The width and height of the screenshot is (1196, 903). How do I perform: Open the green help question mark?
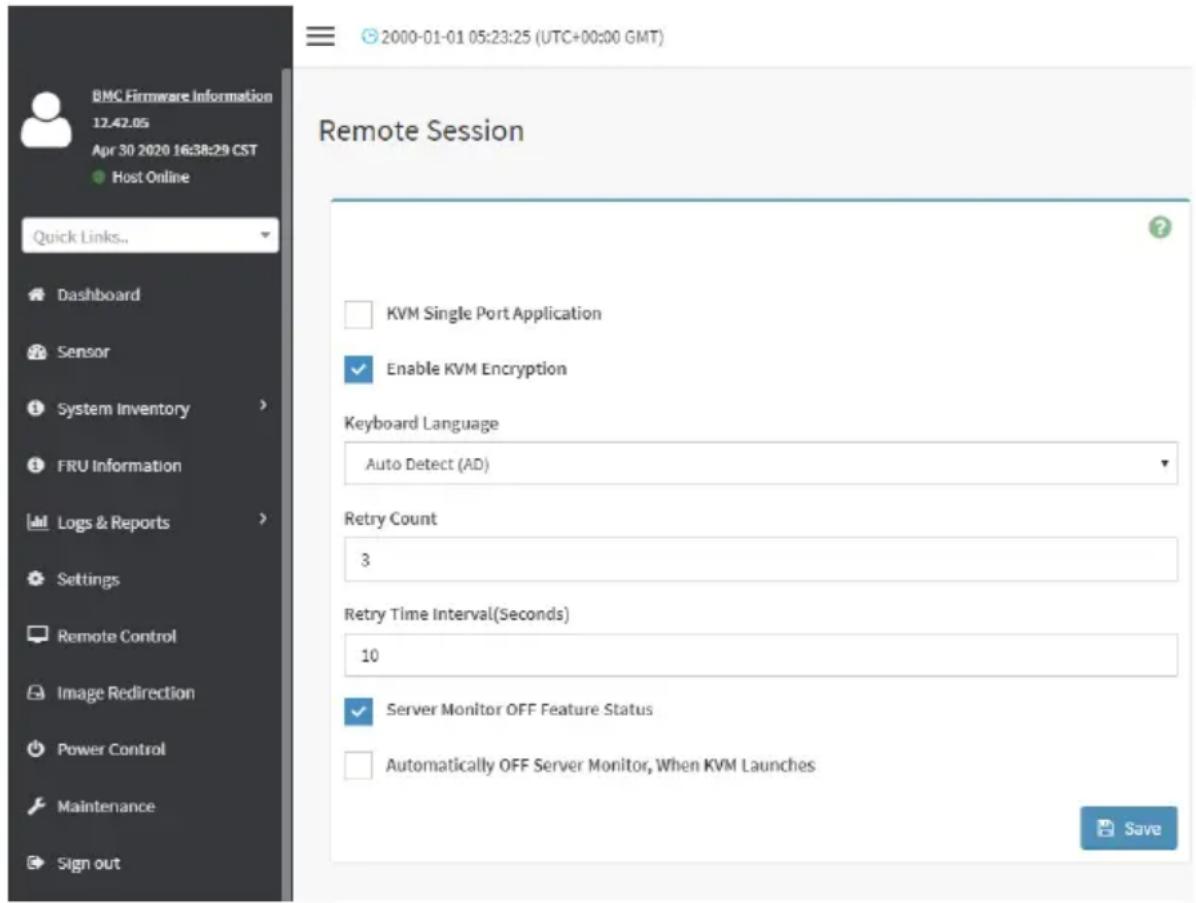click(x=1159, y=227)
